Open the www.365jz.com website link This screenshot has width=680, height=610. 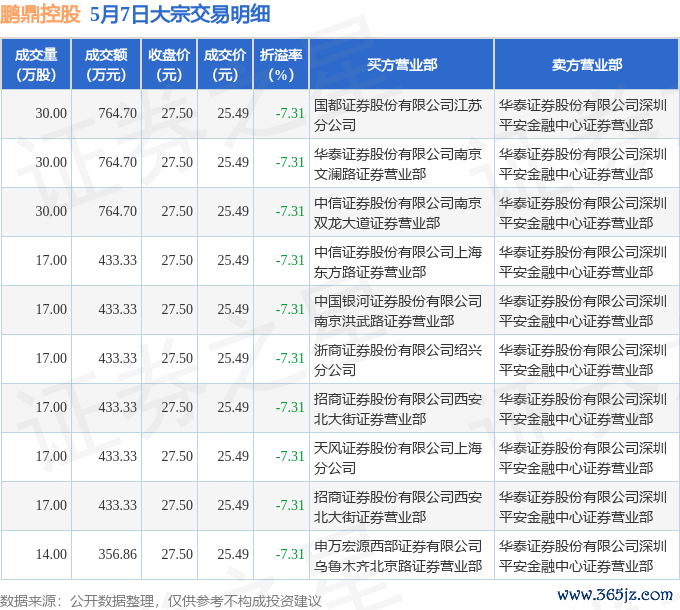pyautogui.click(x=615, y=594)
